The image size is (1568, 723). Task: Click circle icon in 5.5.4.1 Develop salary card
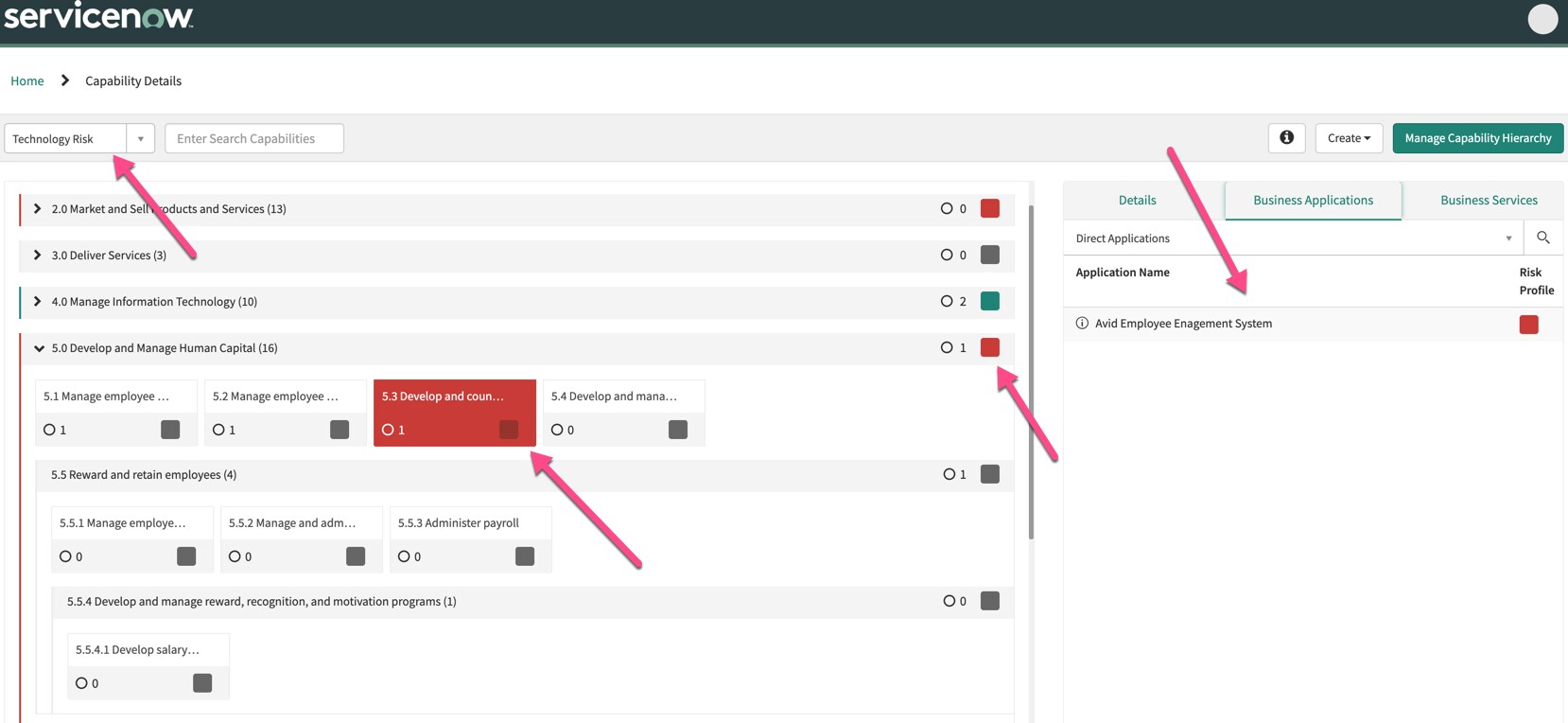(x=81, y=683)
